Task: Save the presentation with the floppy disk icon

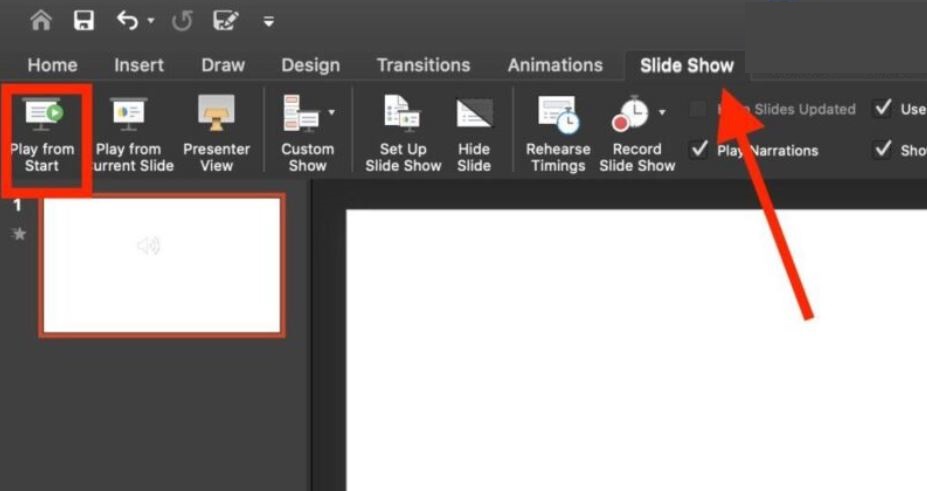Action: tap(83, 21)
